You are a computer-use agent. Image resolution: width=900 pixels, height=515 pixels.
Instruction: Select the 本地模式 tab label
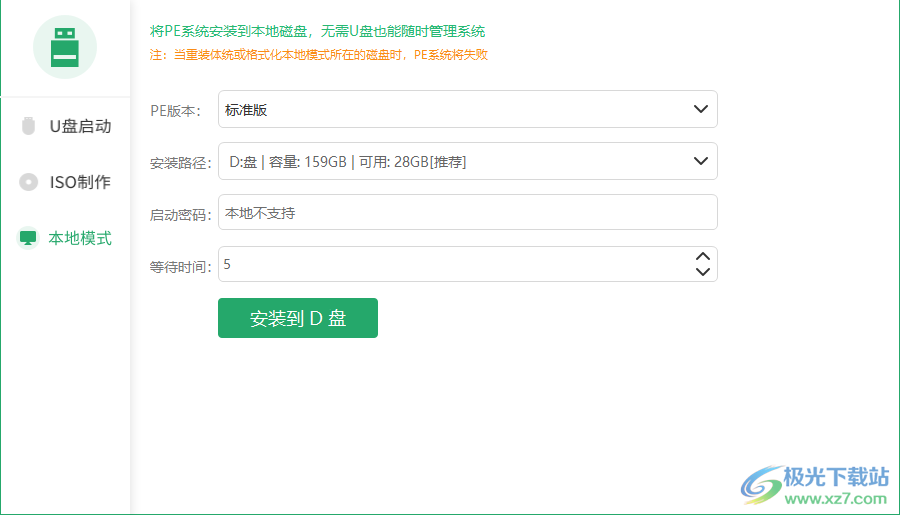[x=80, y=238]
